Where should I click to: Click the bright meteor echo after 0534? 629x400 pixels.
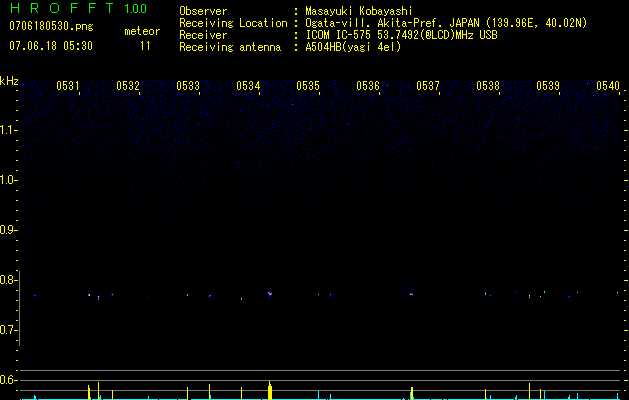click(270, 294)
